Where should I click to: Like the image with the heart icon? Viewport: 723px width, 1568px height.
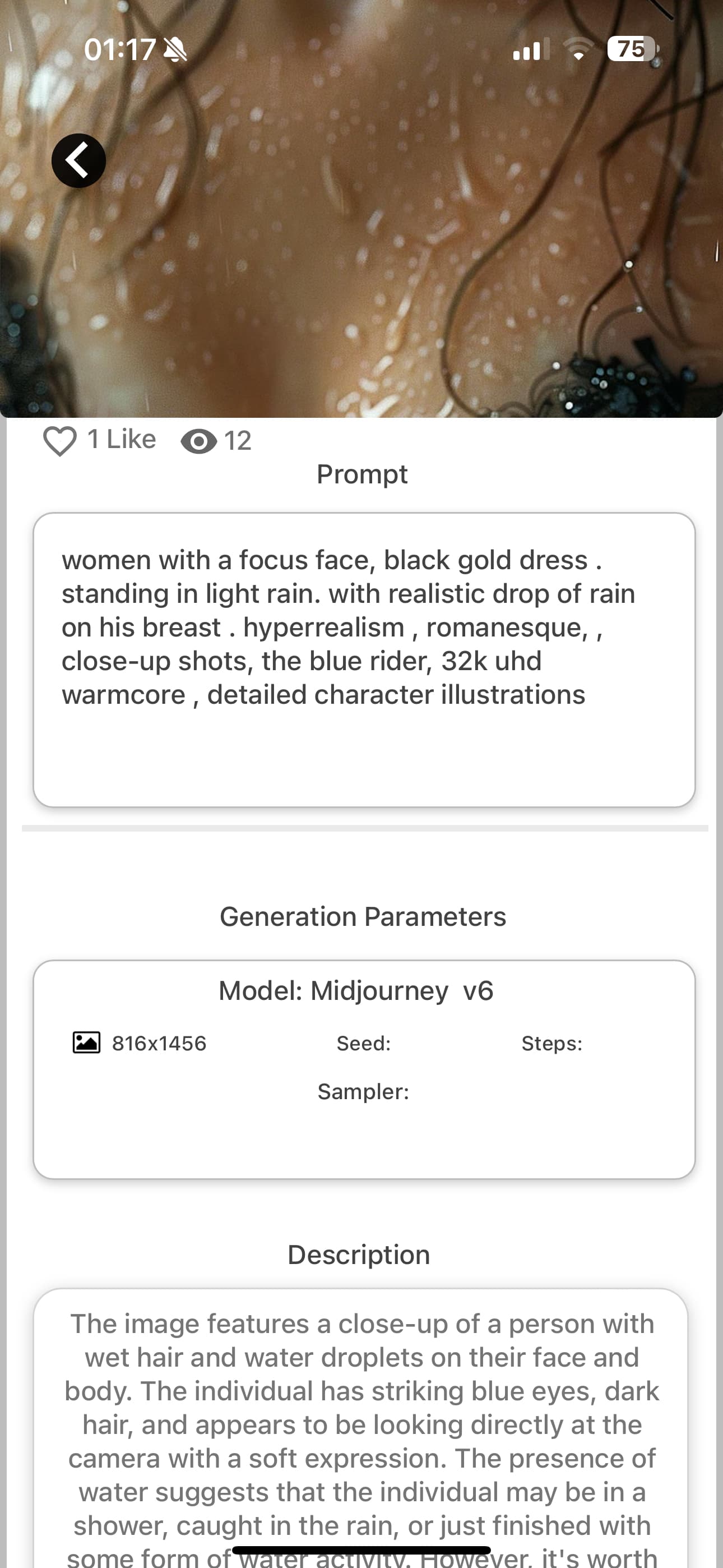pyautogui.click(x=59, y=441)
